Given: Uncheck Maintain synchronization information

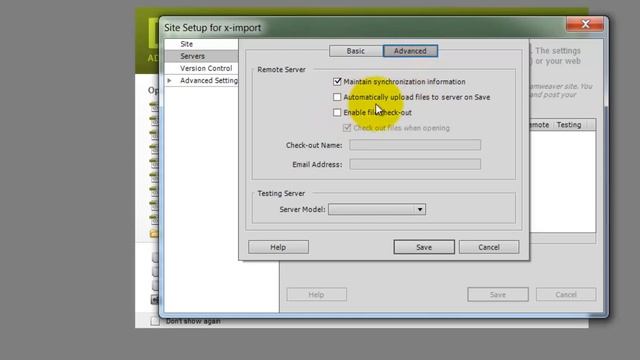Looking at the screenshot, I should pyautogui.click(x=337, y=82).
